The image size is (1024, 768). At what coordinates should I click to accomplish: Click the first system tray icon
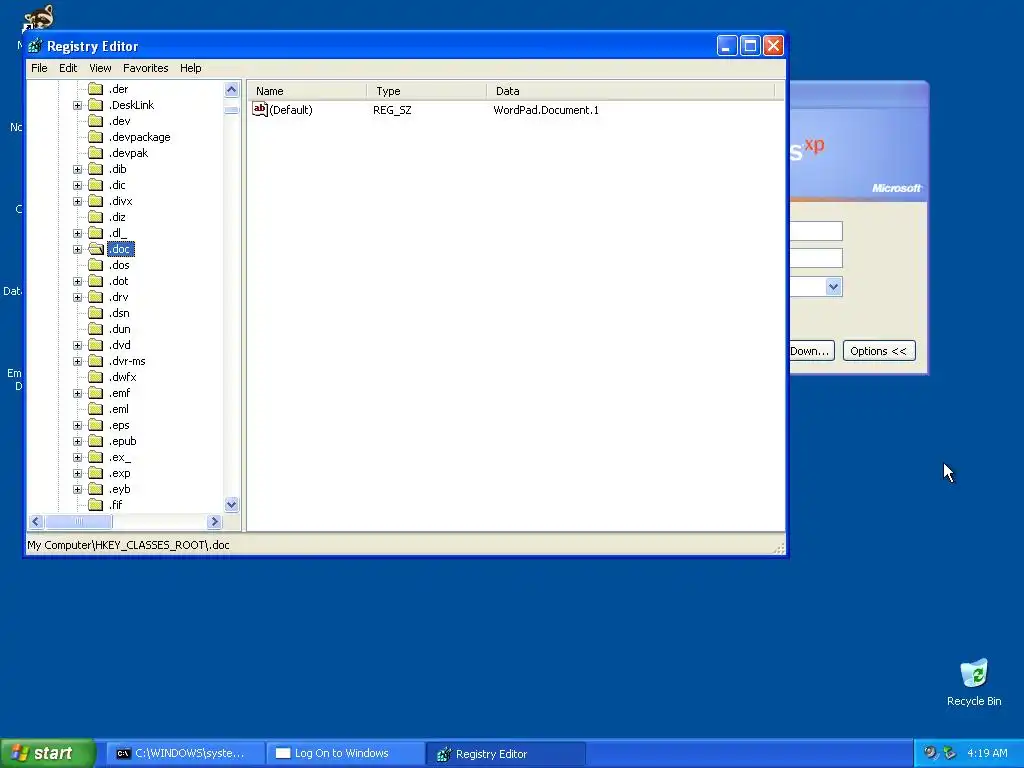point(930,753)
